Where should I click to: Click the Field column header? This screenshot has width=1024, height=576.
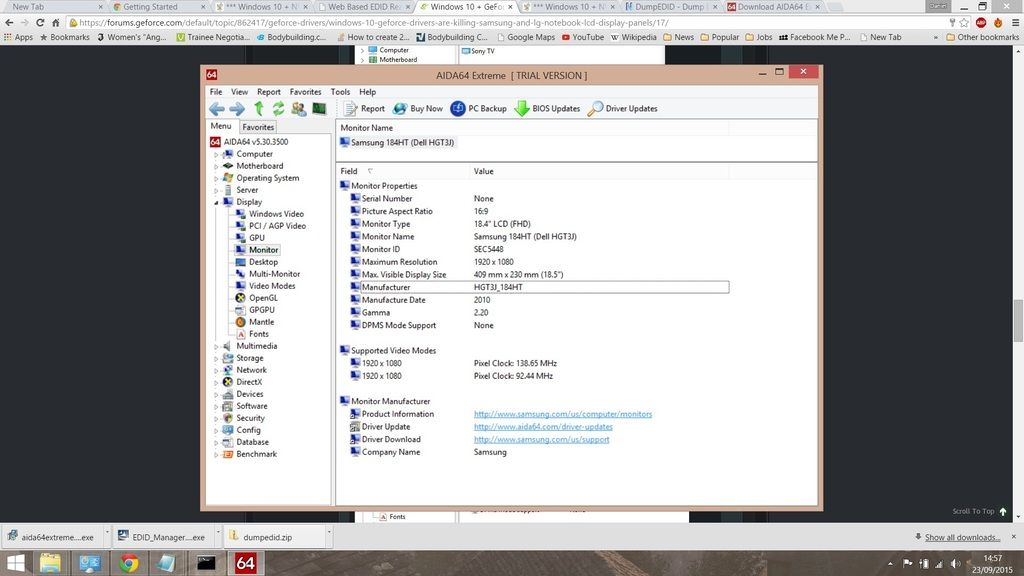pos(403,171)
